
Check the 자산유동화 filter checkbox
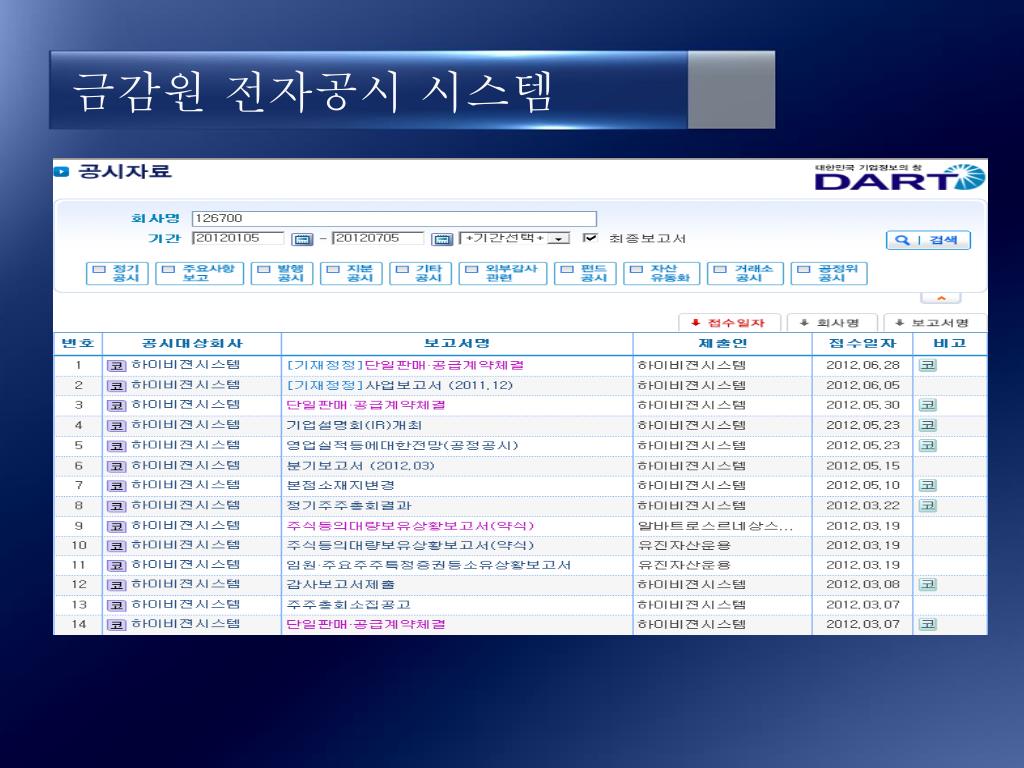coord(636,269)
